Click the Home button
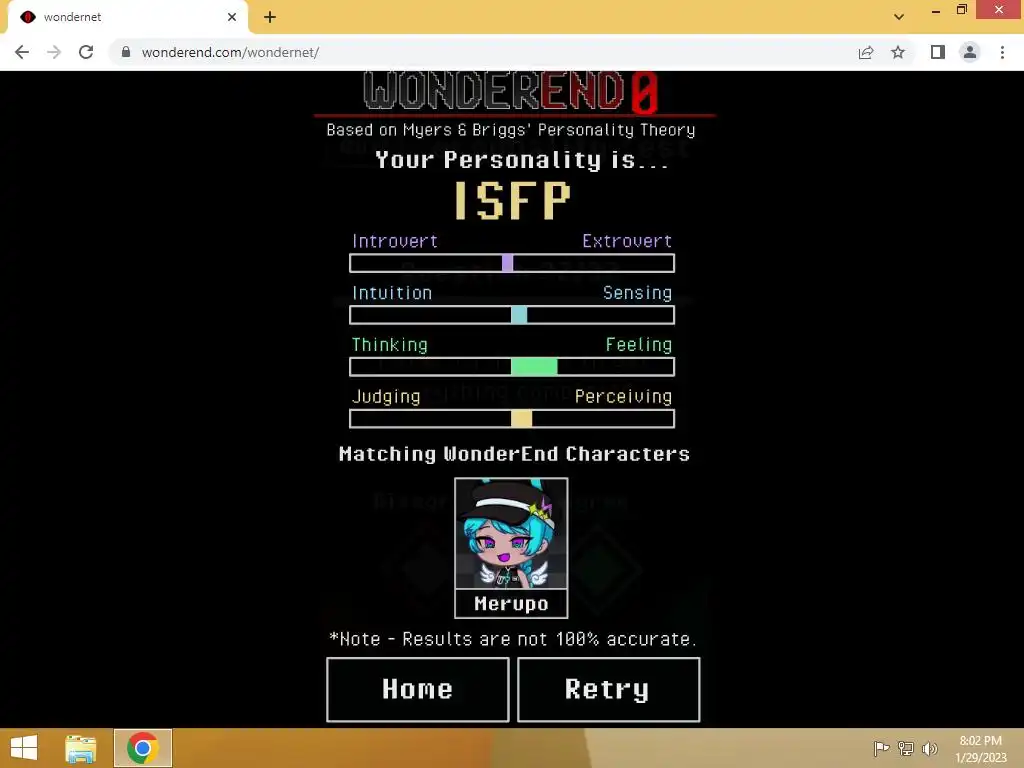The height and width of the screenshot is (768, 1024). pyautogui.click(x=418, y=690)
